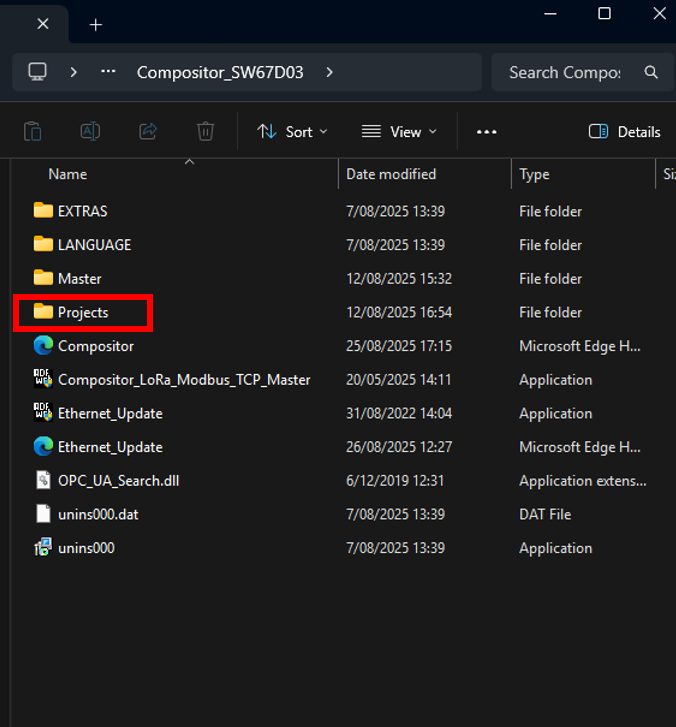This screenshot has height=727, width=676.
Task: Expand chevron after Compositor_SW67D03 breadcrumb
Action: click(329, 72)
